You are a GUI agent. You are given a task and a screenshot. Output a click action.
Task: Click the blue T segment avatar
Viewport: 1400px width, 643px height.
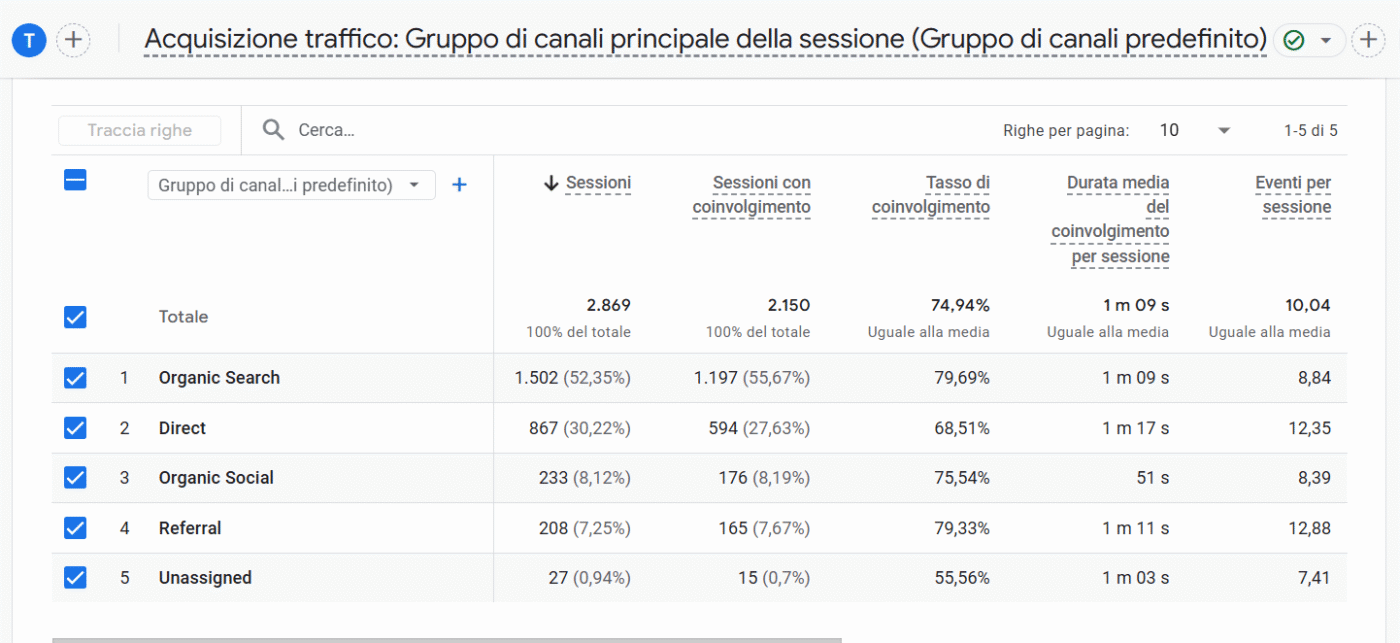click(x=29, y=40)
